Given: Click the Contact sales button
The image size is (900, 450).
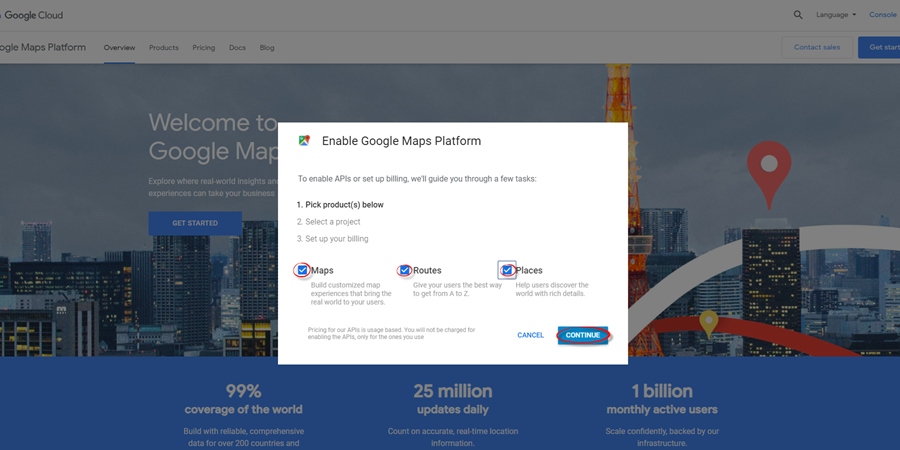Looking at the screenshot, I should click(x=817, y=47).
